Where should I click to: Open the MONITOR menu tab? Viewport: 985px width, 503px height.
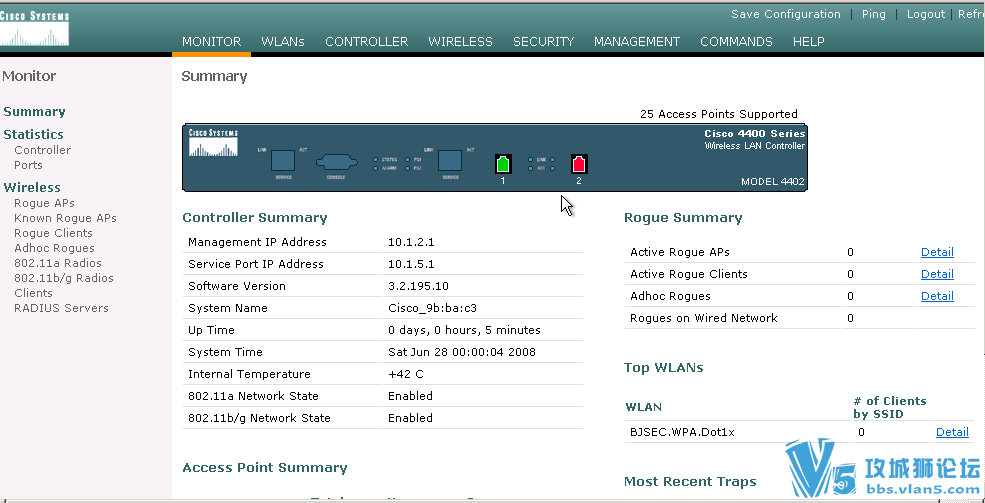[212, 41]
